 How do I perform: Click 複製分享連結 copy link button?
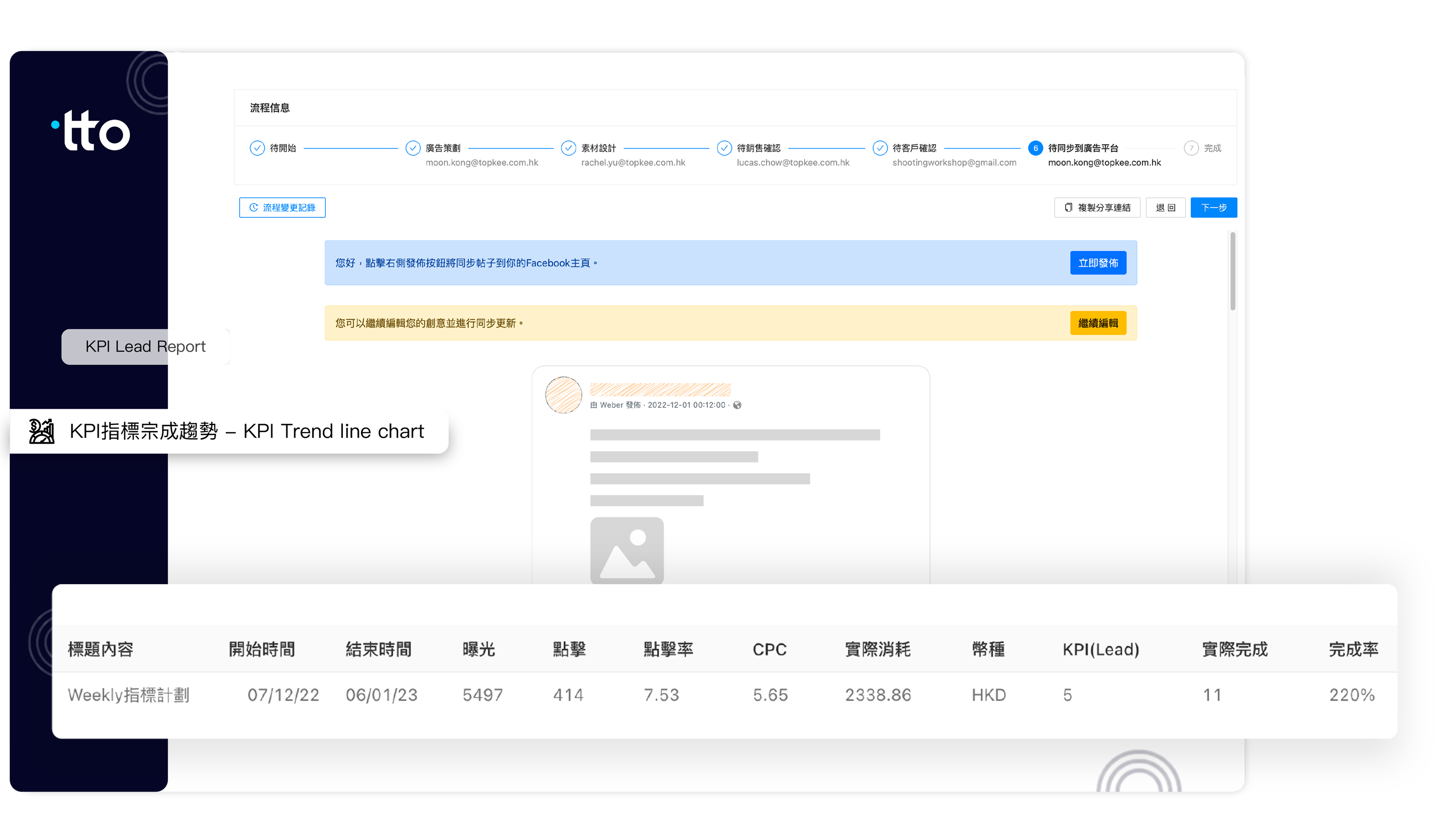(x=1097, y=207)
